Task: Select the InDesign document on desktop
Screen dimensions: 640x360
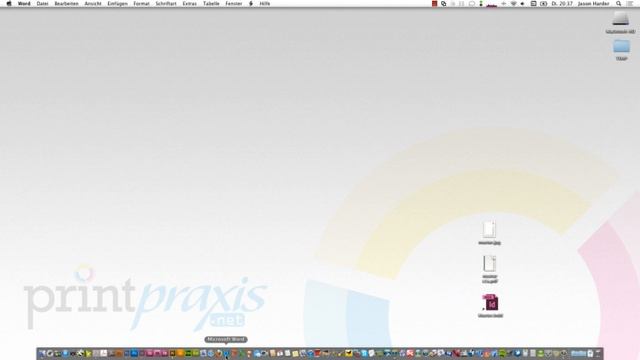Action: tap(491, 303)
